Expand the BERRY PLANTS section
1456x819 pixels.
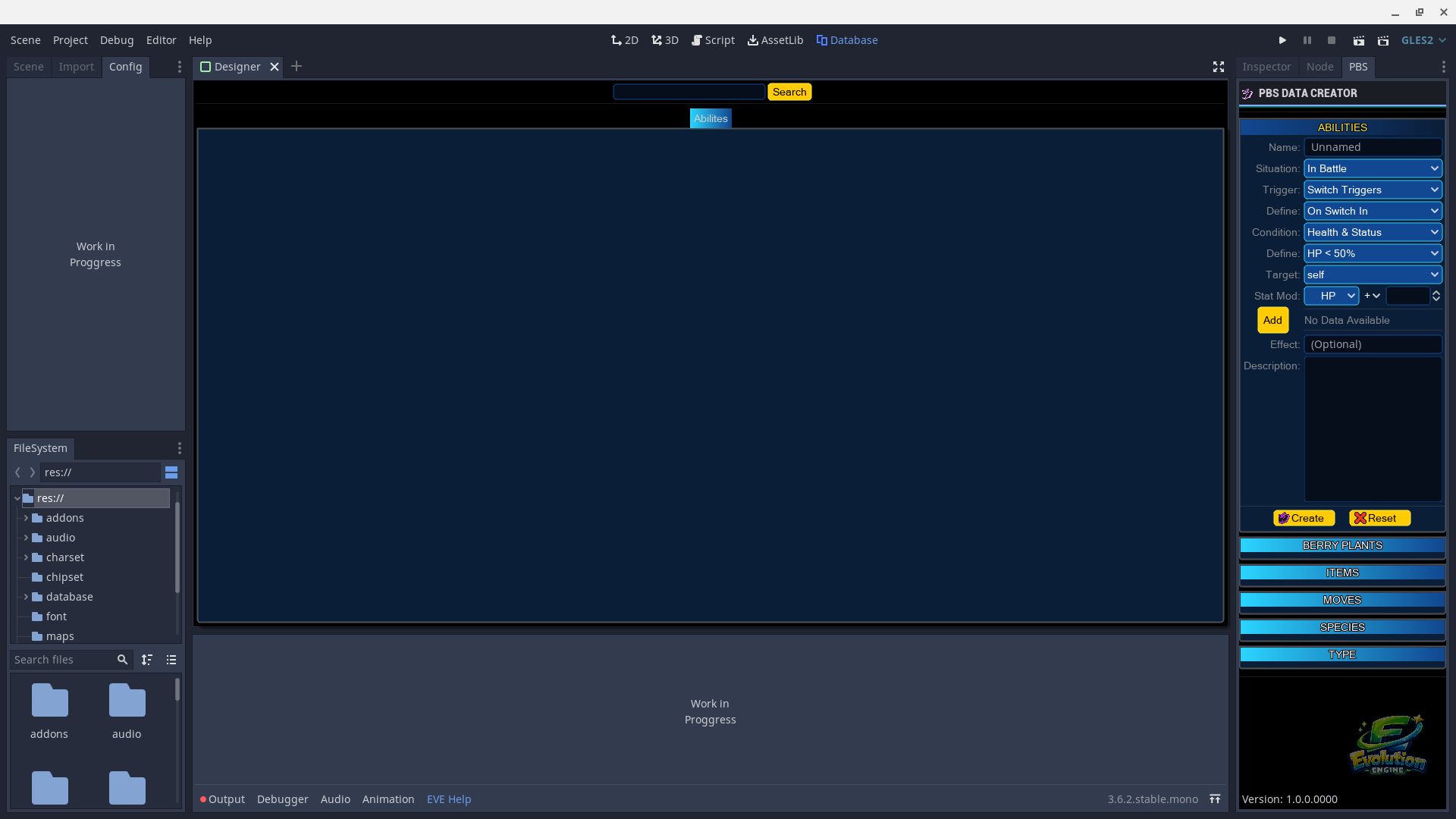[1341, 545]
